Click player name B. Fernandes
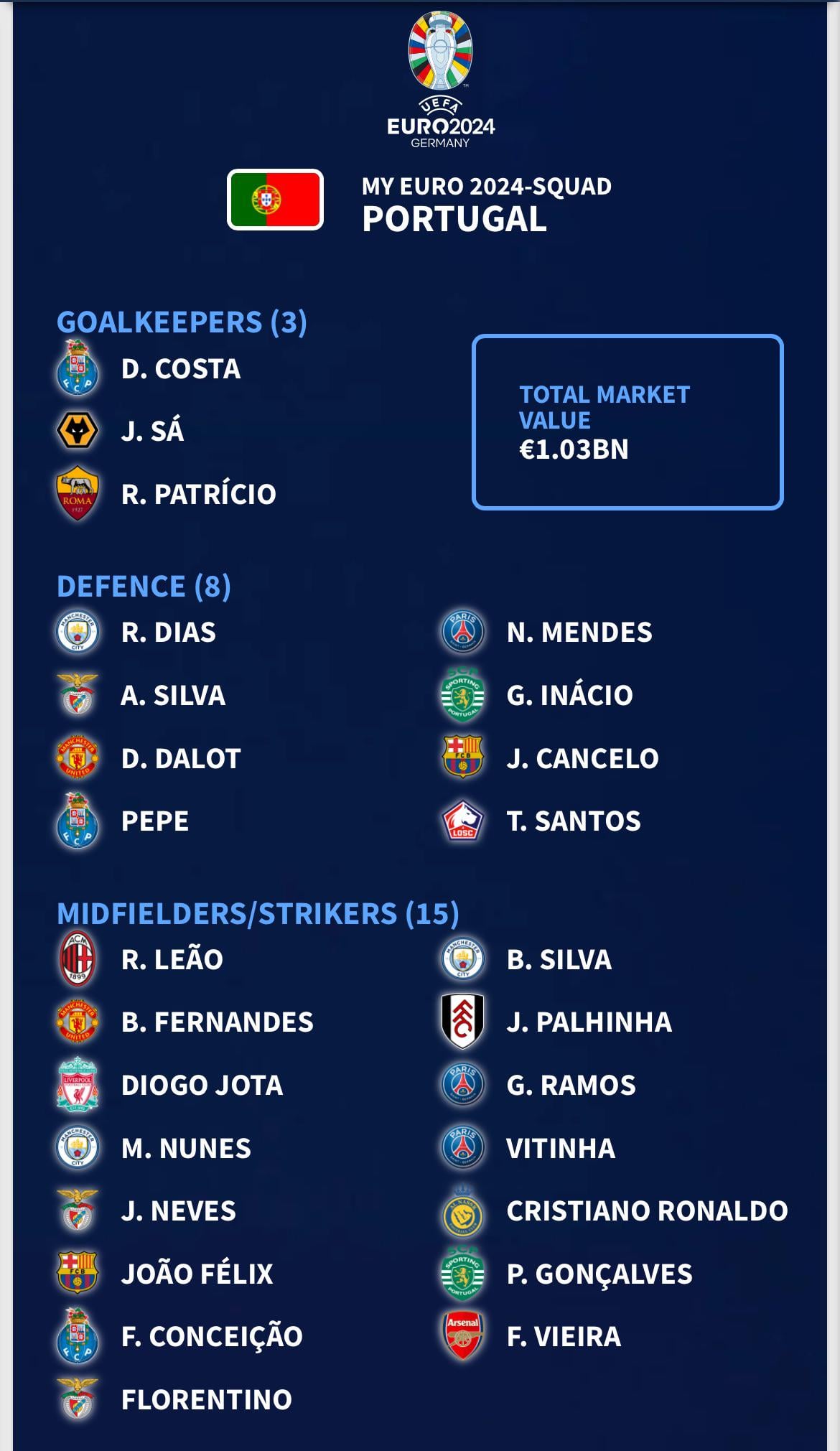 point(218,1022)
